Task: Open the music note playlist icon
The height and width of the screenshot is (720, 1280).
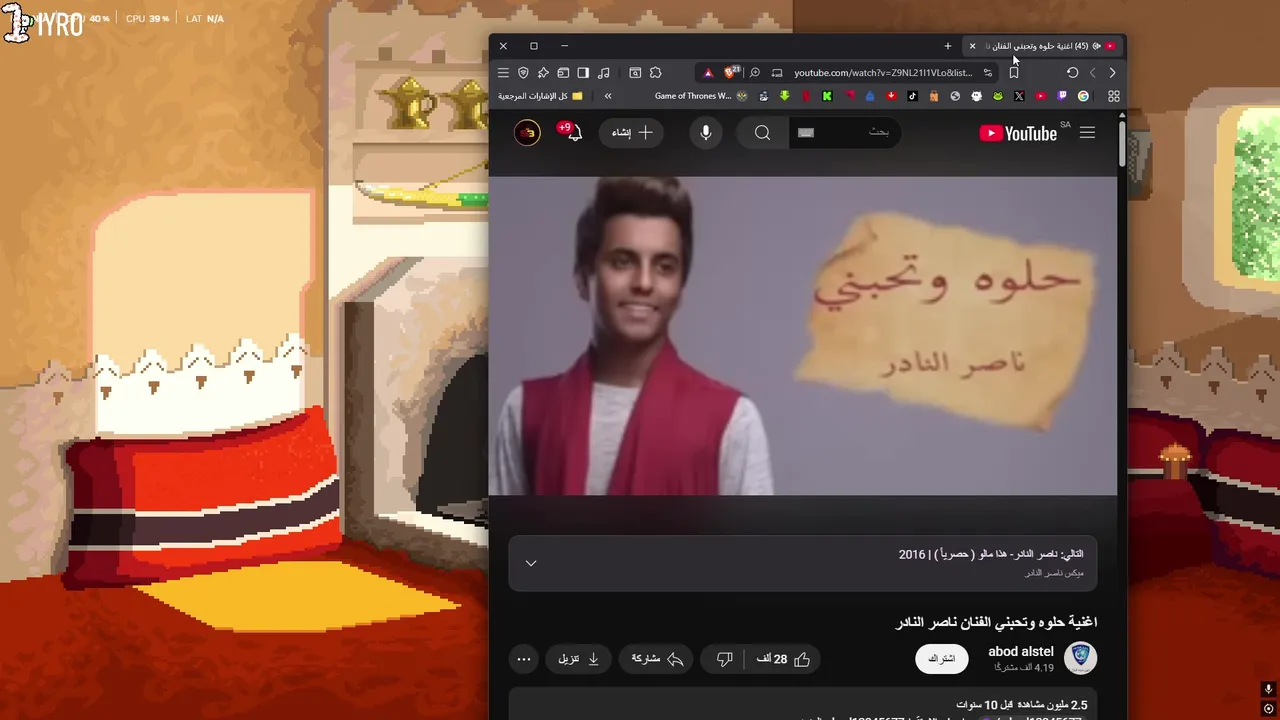Action: point(604,73)
